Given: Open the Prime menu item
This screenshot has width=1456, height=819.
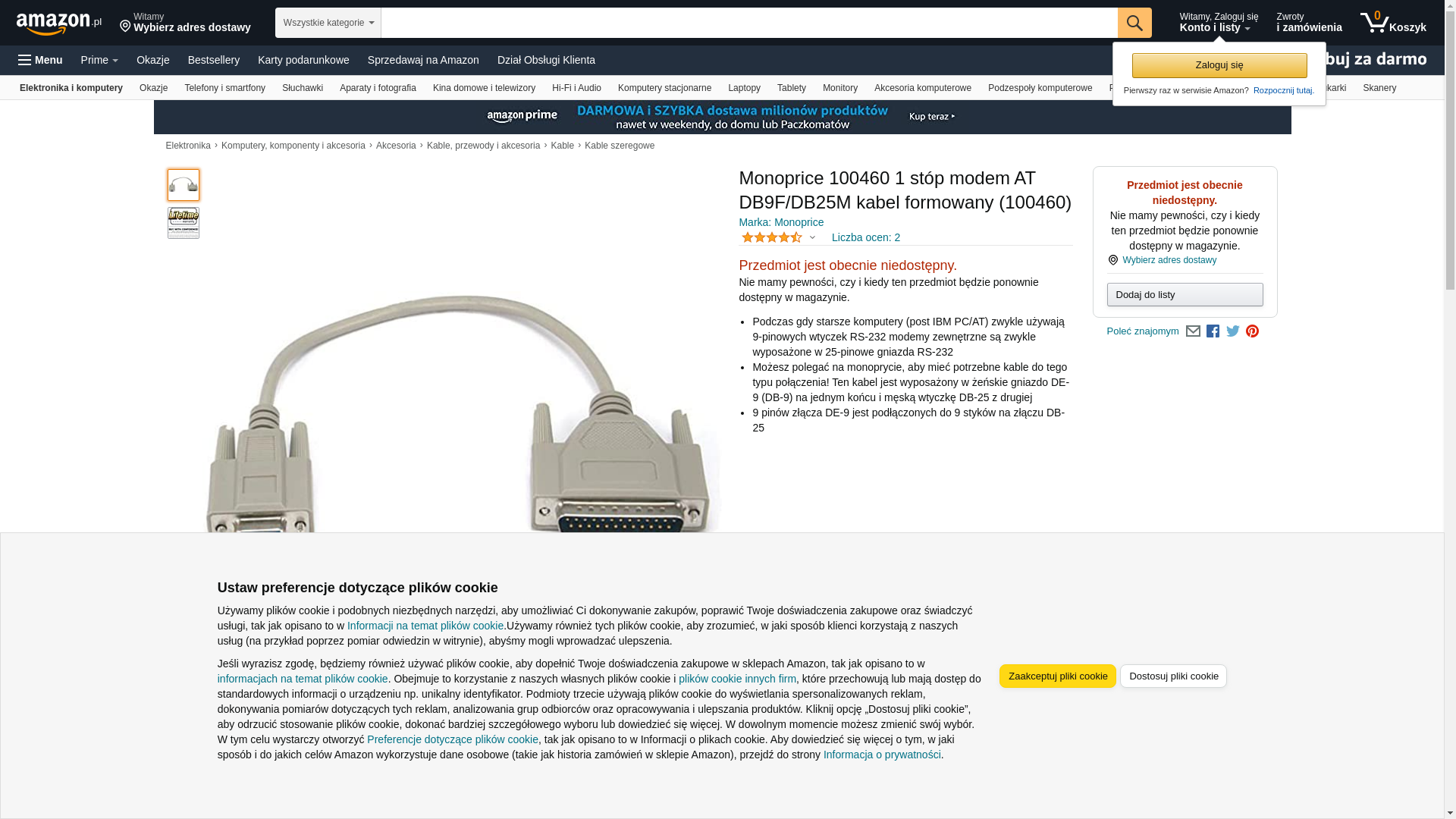Looking at the screenshot, I should [x=99, y=60].
